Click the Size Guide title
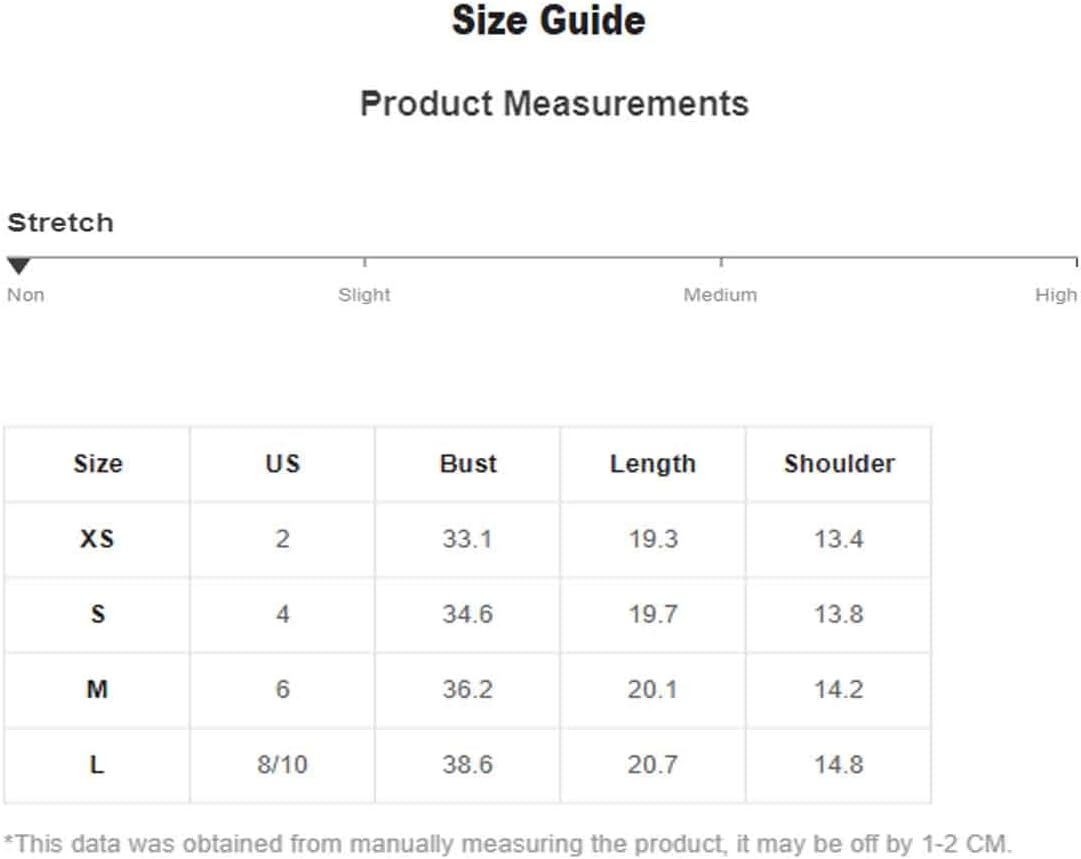Image resolution: width=1081 pixels, height=859 pixels. [549, 20]
